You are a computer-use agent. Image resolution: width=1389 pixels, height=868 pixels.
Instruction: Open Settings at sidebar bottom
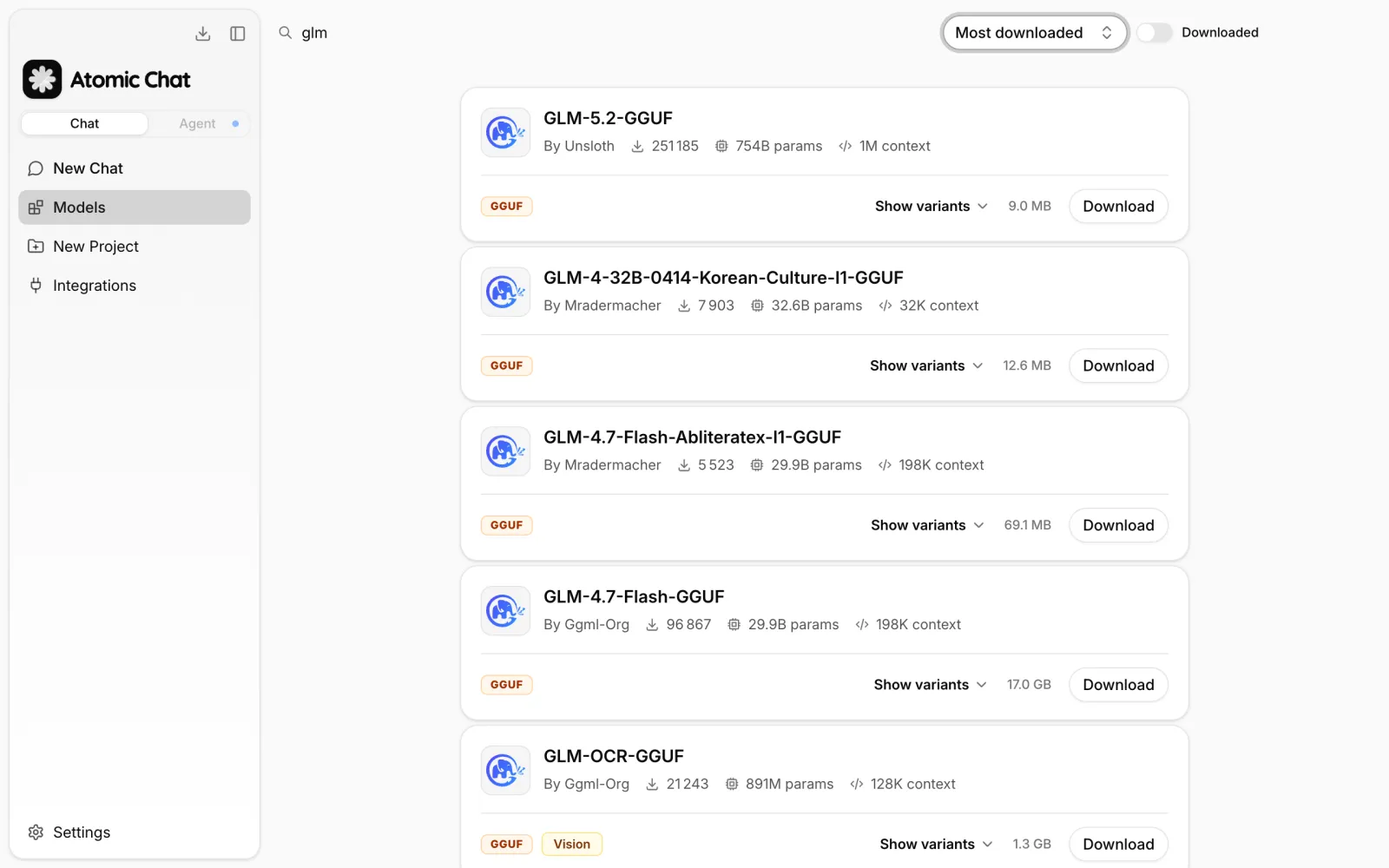135,832
